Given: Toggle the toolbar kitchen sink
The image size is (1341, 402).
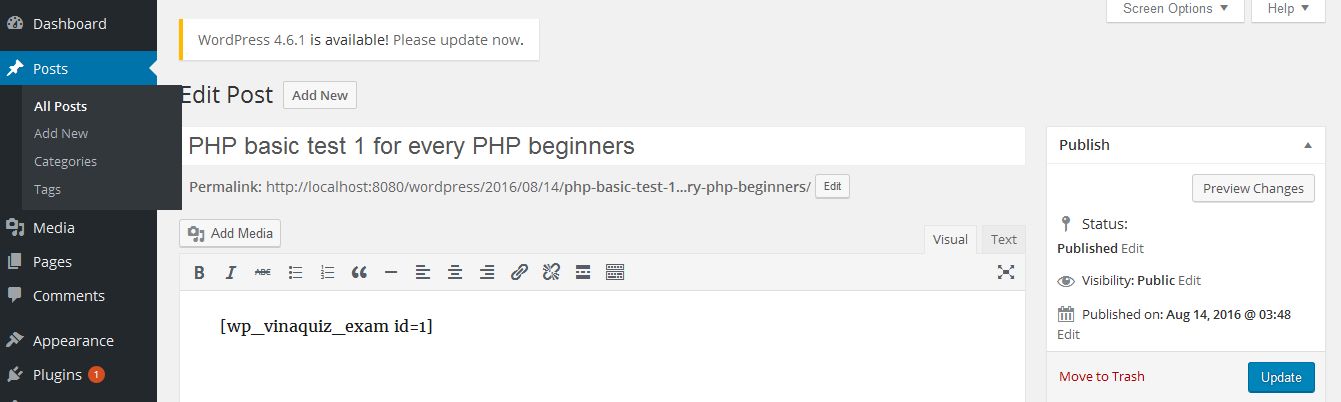Looking at the screenshot, I should pyautogui.click(x=615, y=272).
